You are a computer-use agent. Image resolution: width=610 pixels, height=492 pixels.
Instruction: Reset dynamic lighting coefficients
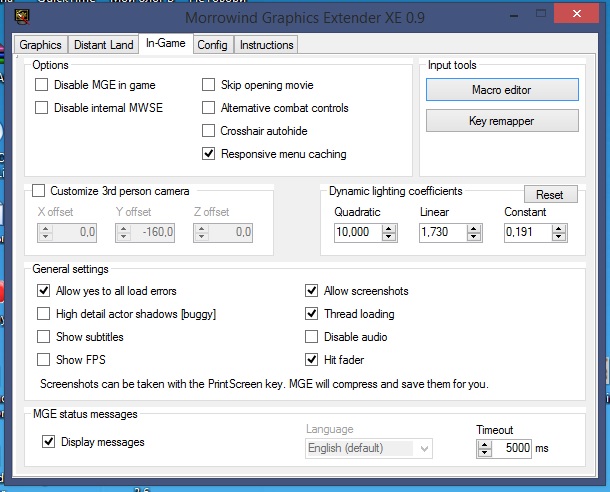[x=550, y=194]
